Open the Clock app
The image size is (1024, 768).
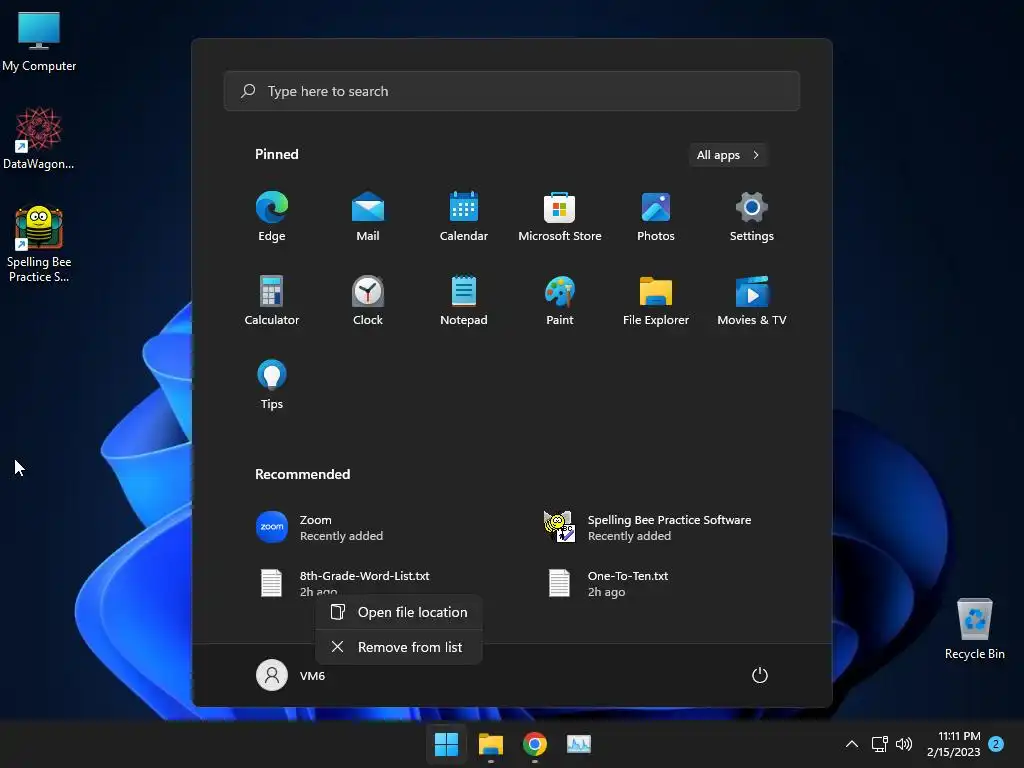tap(368, 300)
